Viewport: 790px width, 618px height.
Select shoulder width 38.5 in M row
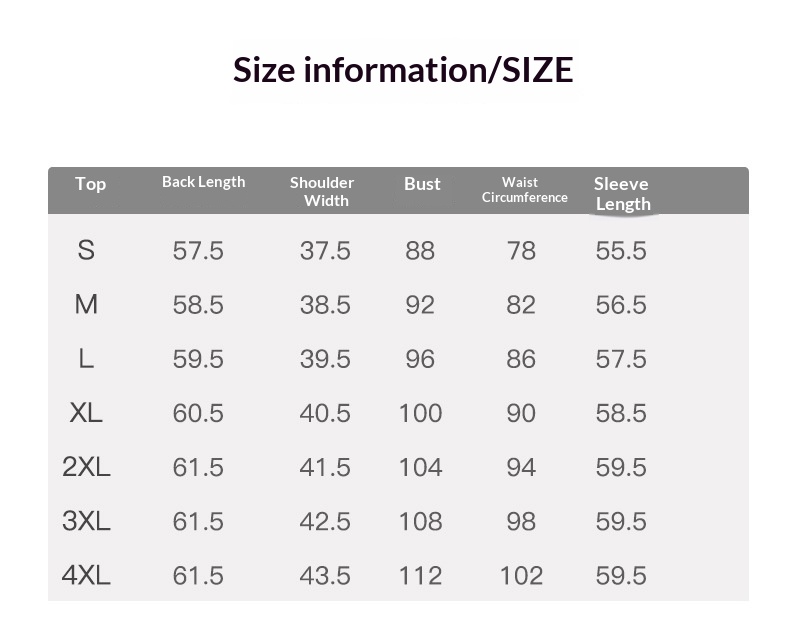325,305
